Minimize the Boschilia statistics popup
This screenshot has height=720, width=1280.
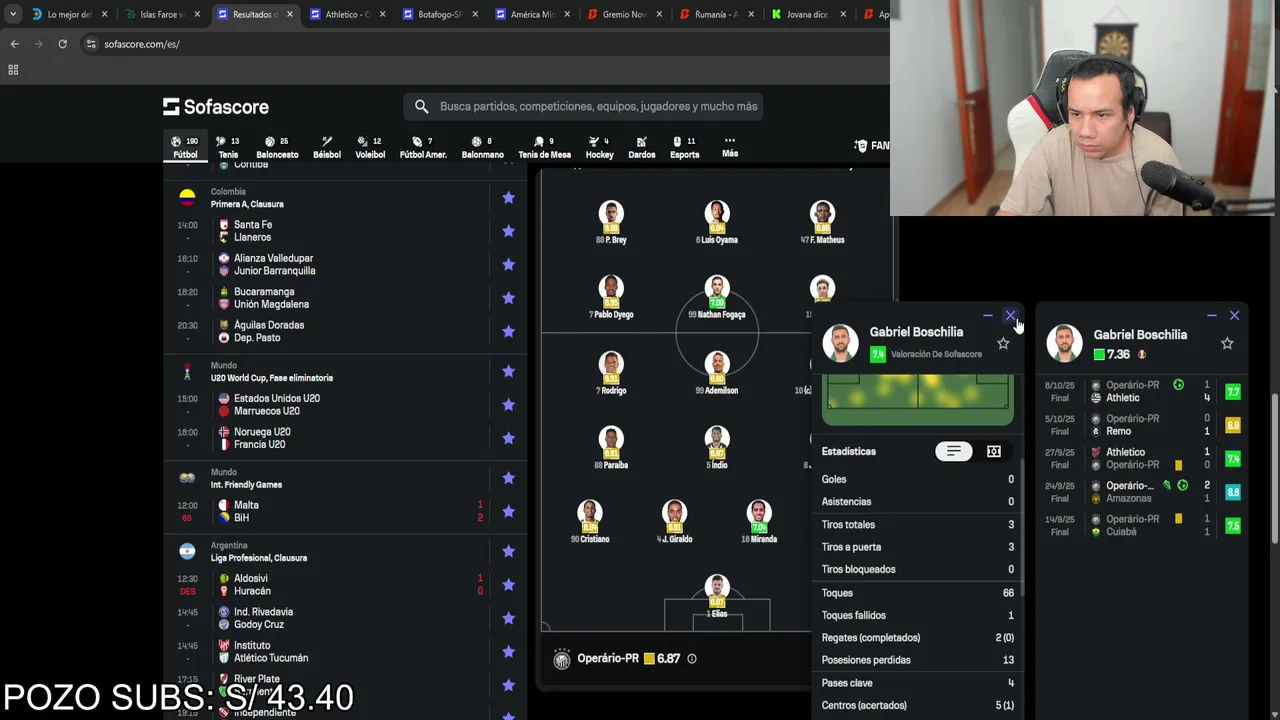987,316
